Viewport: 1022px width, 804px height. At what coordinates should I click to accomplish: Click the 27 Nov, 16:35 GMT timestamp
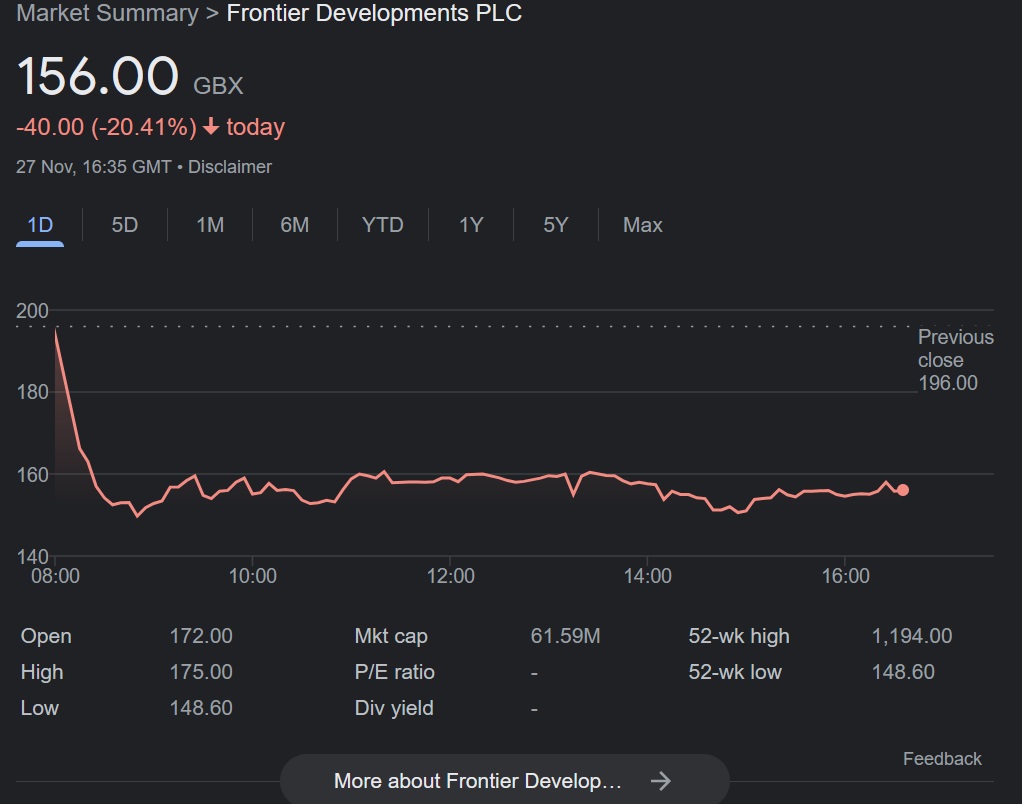tap(94, 167)
